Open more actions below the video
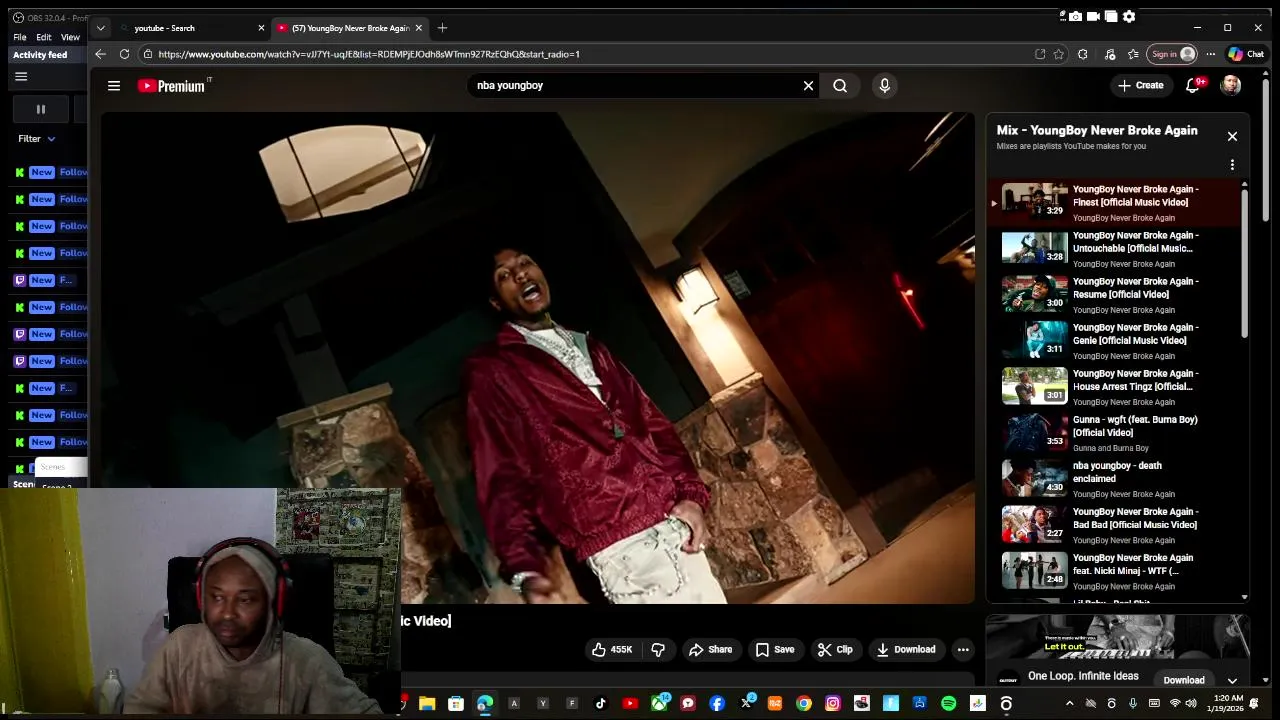The image size is (1280, 720). [963, 650]
